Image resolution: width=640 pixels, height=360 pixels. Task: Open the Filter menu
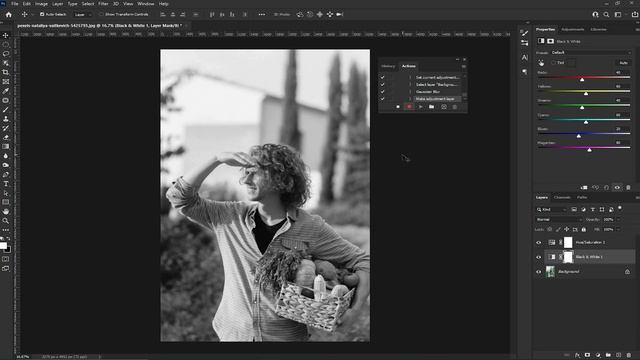pyautogui.click(x=103, y=4)
